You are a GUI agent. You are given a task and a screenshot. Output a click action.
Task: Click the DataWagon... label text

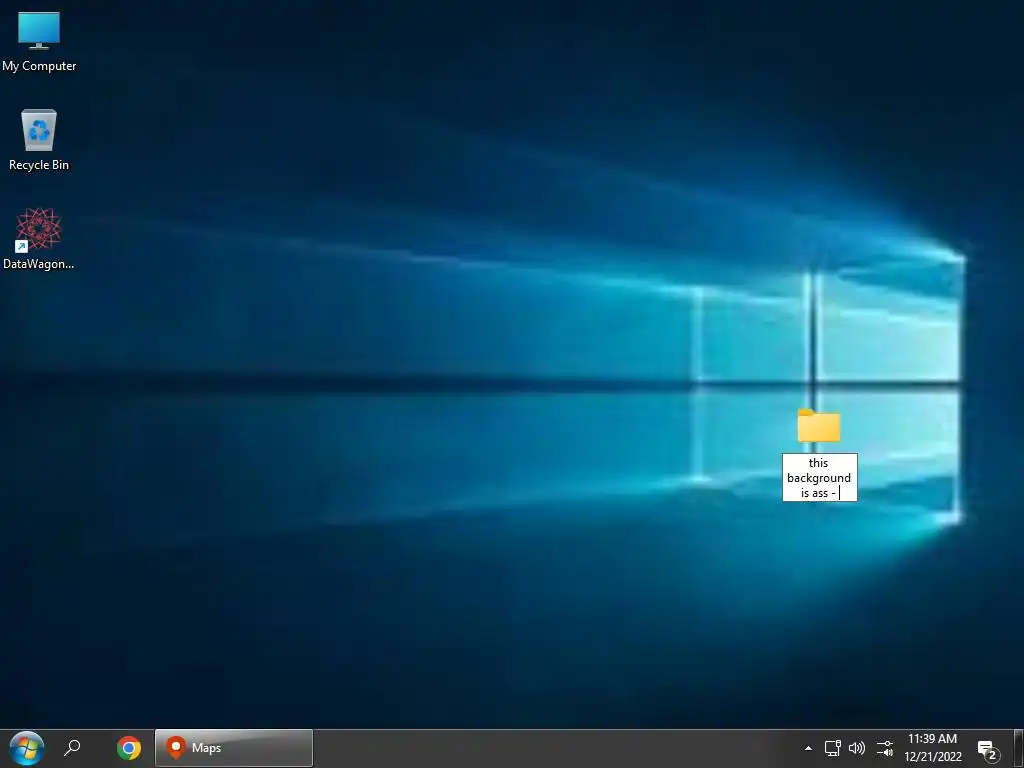click(39, 264)
